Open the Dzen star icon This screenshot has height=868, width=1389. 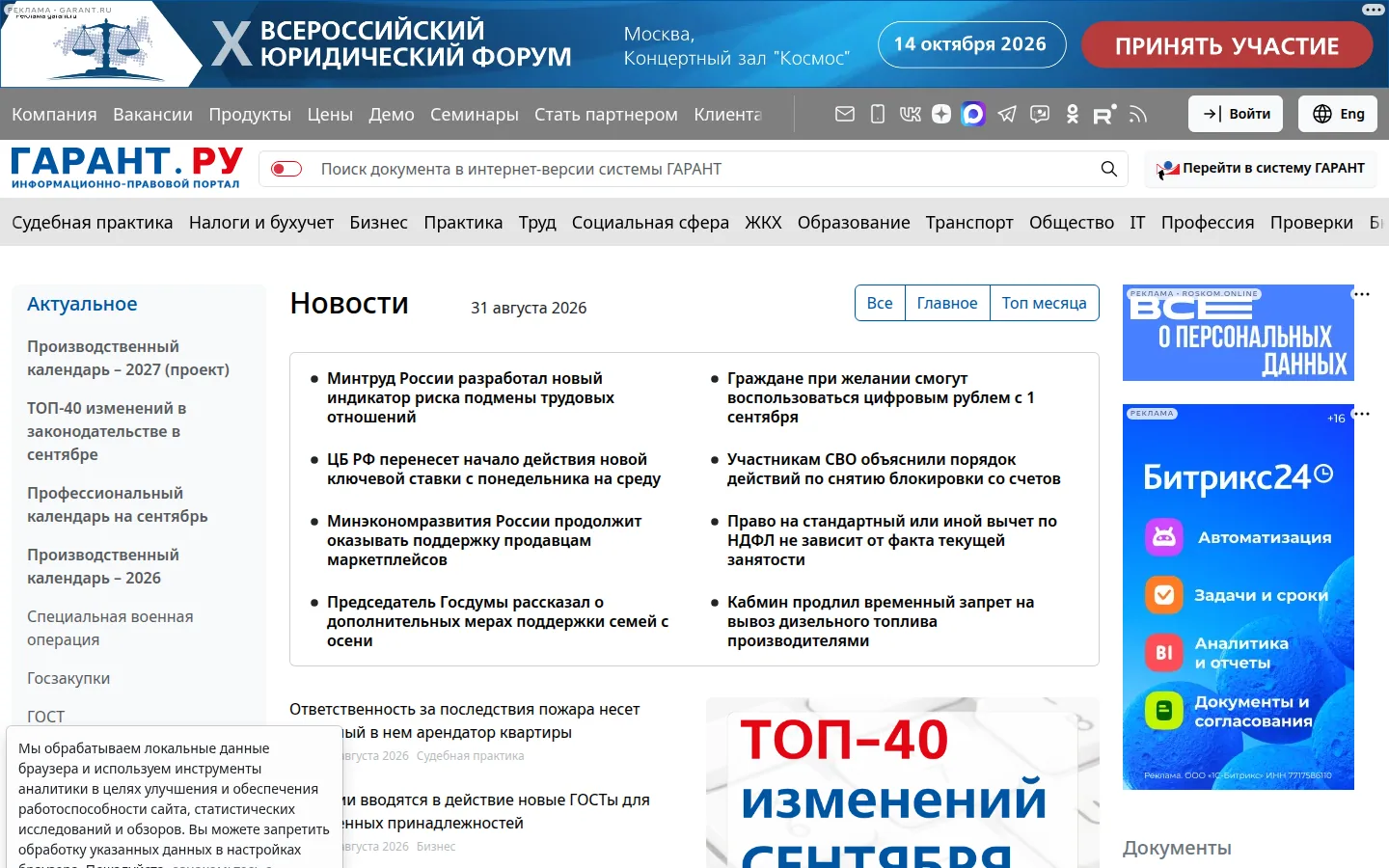(x=941, y=114)
